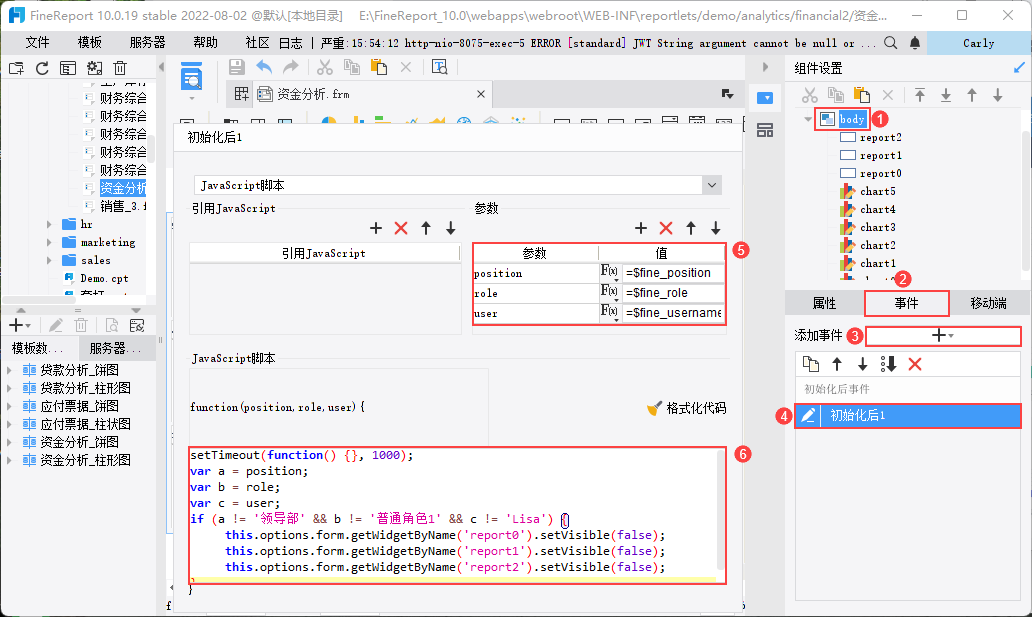Expand the hr folder

(49, 225)
